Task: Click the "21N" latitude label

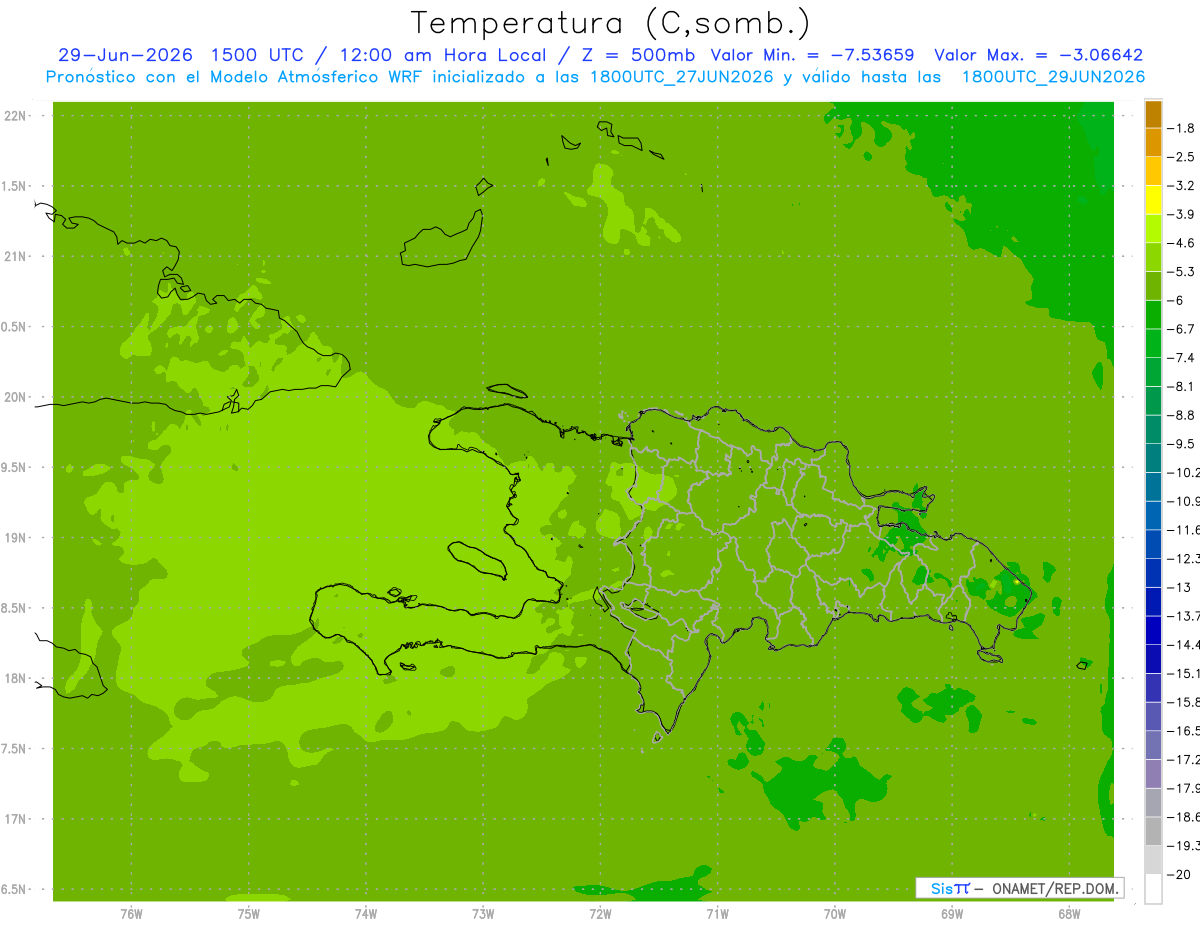Action: click(x=17, y=257)
